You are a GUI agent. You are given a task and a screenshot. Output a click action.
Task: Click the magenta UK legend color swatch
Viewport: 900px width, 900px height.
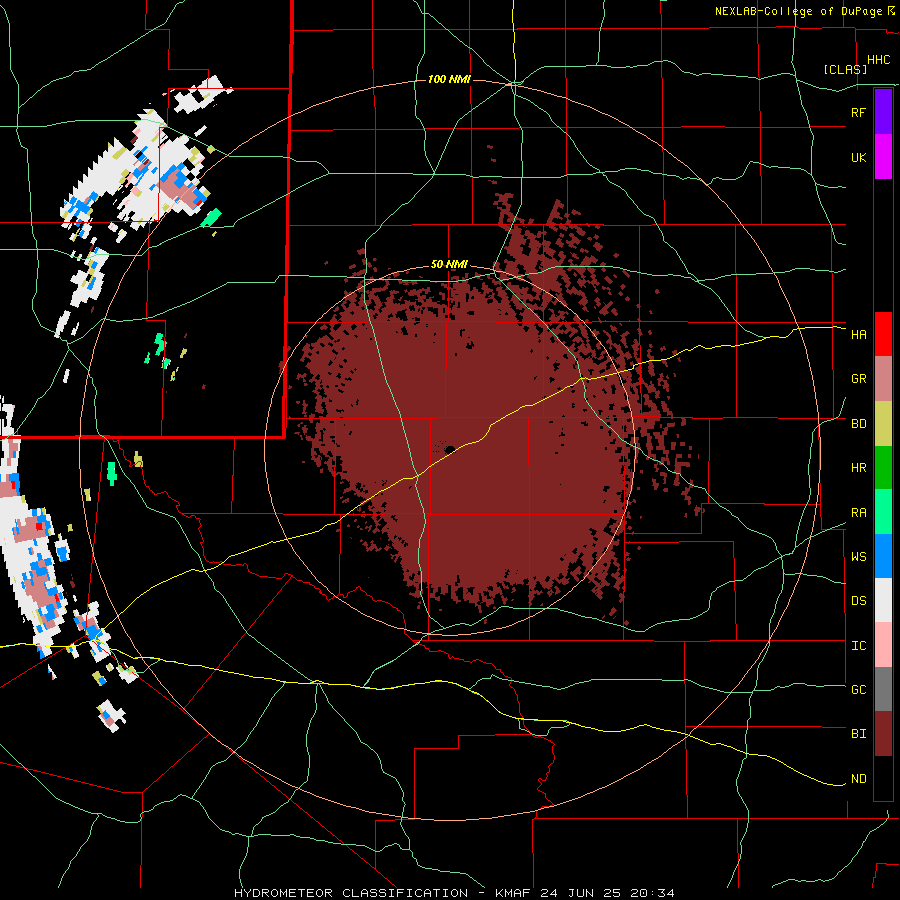[x=883, y=157]
